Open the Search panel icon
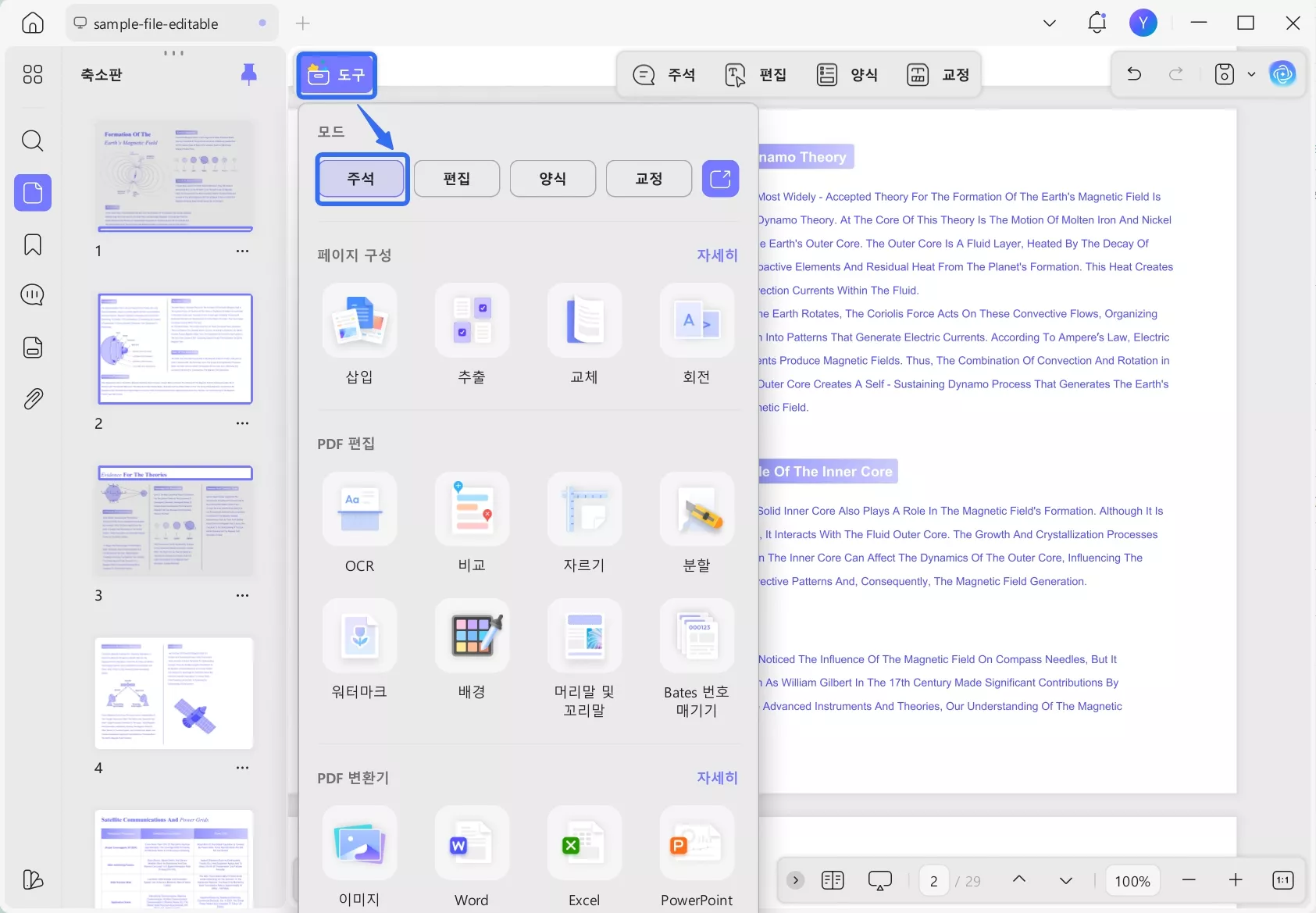The height and width of the screenshot is (913, 1316). [33, 141]
